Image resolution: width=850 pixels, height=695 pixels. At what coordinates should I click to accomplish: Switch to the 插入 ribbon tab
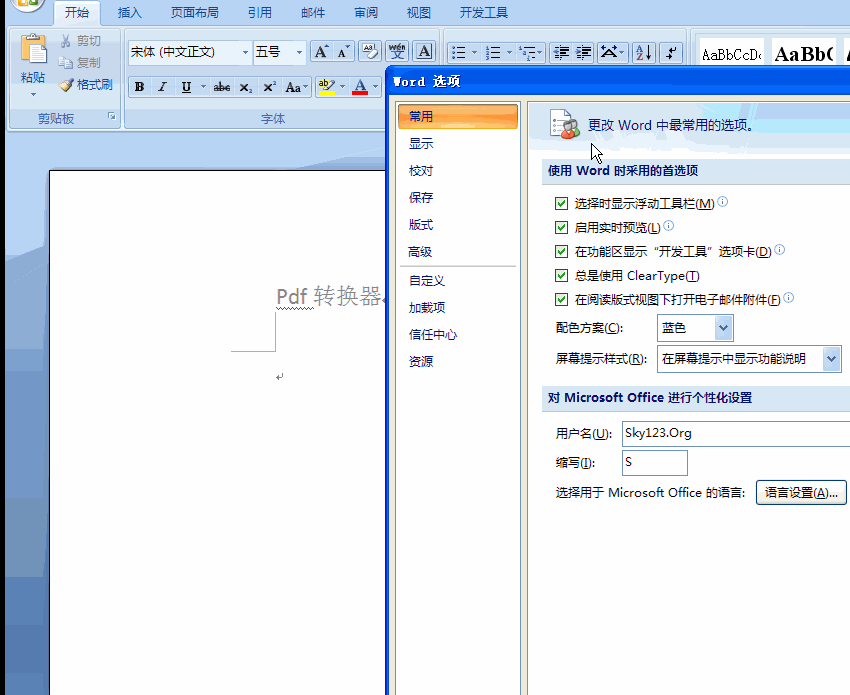click(x=130, y=12)
